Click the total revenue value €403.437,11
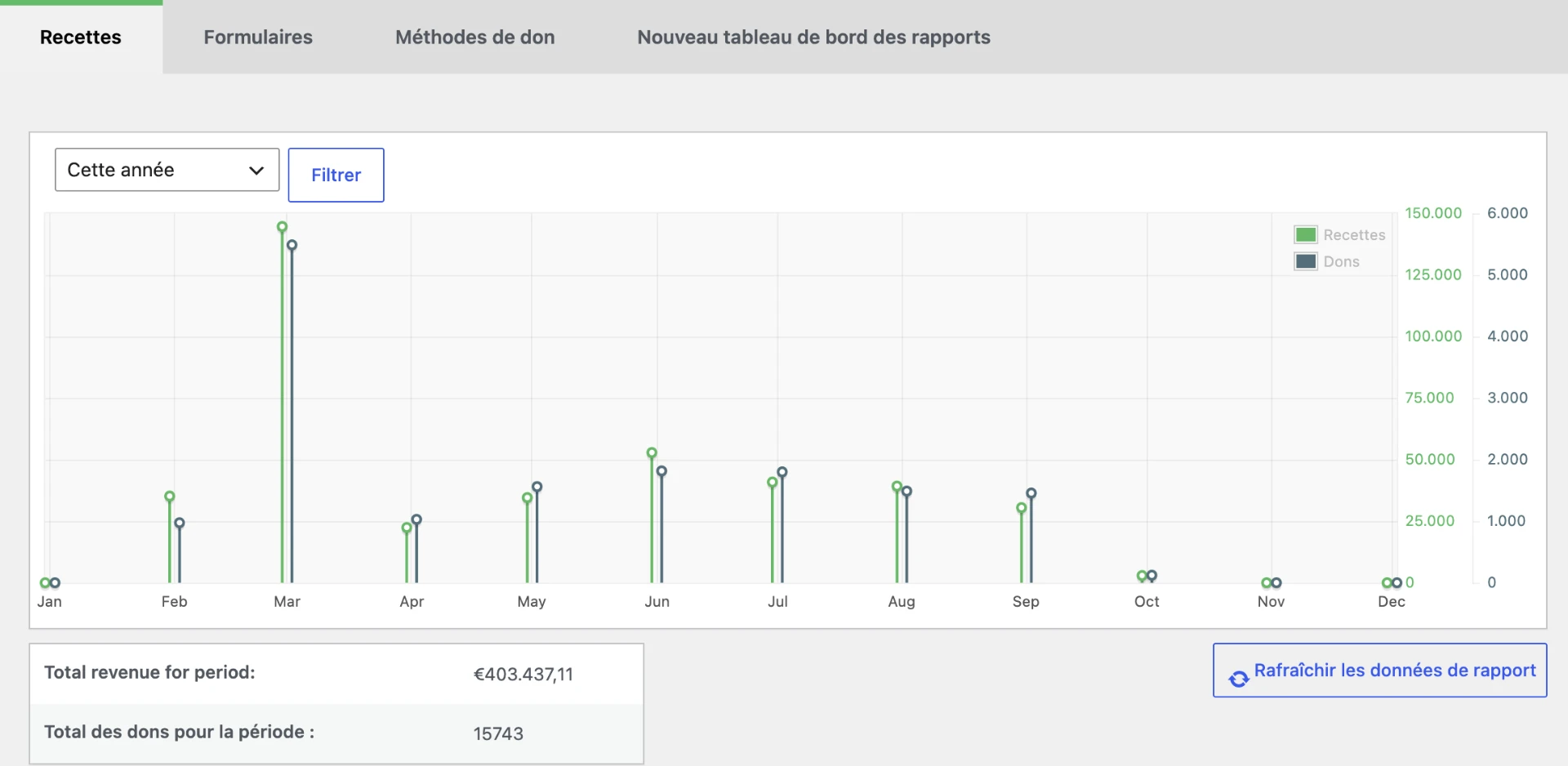This screenshot has width=1568, height=766. (523, 675)
